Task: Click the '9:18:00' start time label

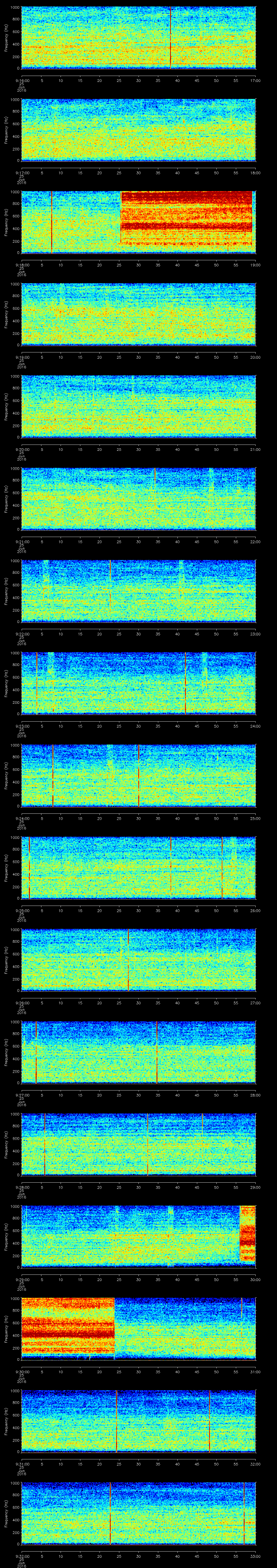Action: pos(22,265)
